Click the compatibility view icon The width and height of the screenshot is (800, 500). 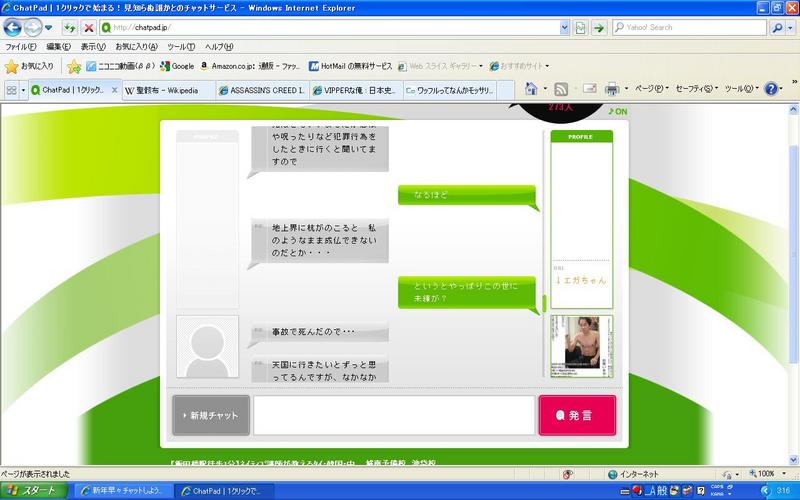(x=581, y=28)
